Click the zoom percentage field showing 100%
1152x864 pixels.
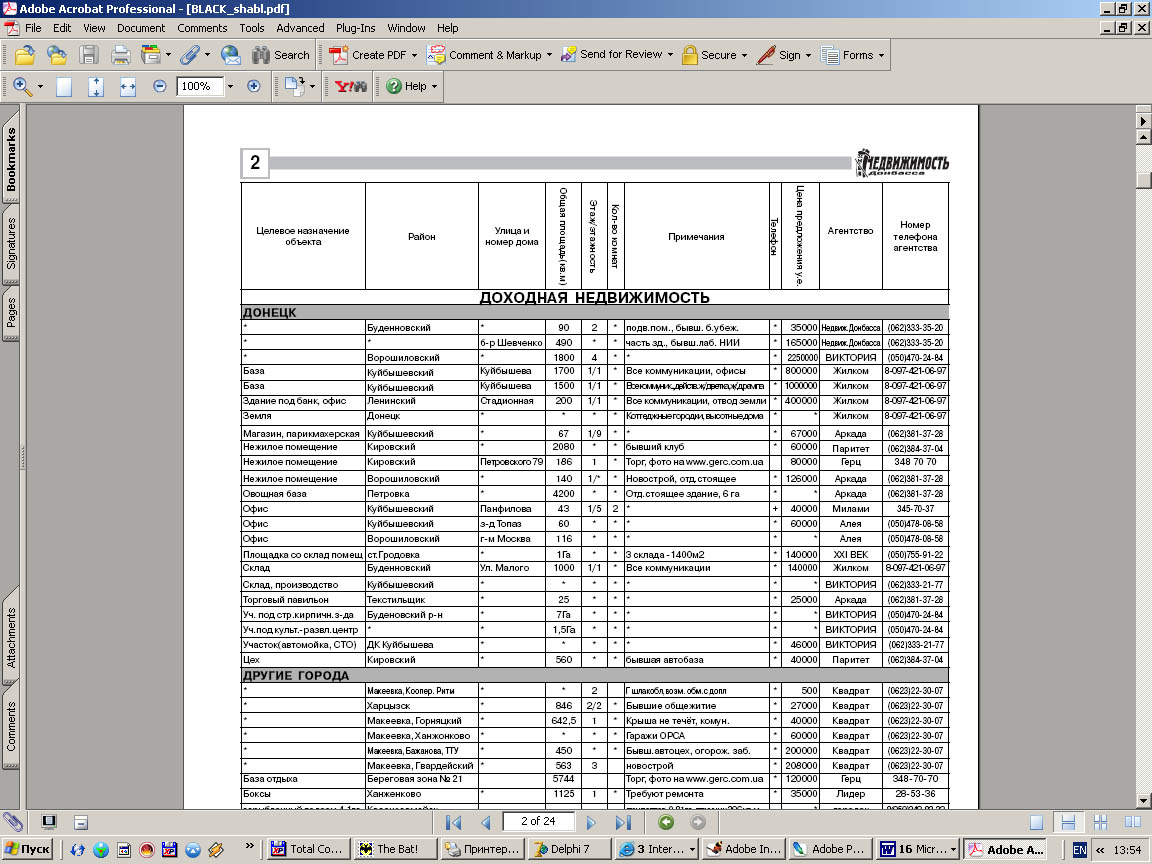tap(199, 87)
